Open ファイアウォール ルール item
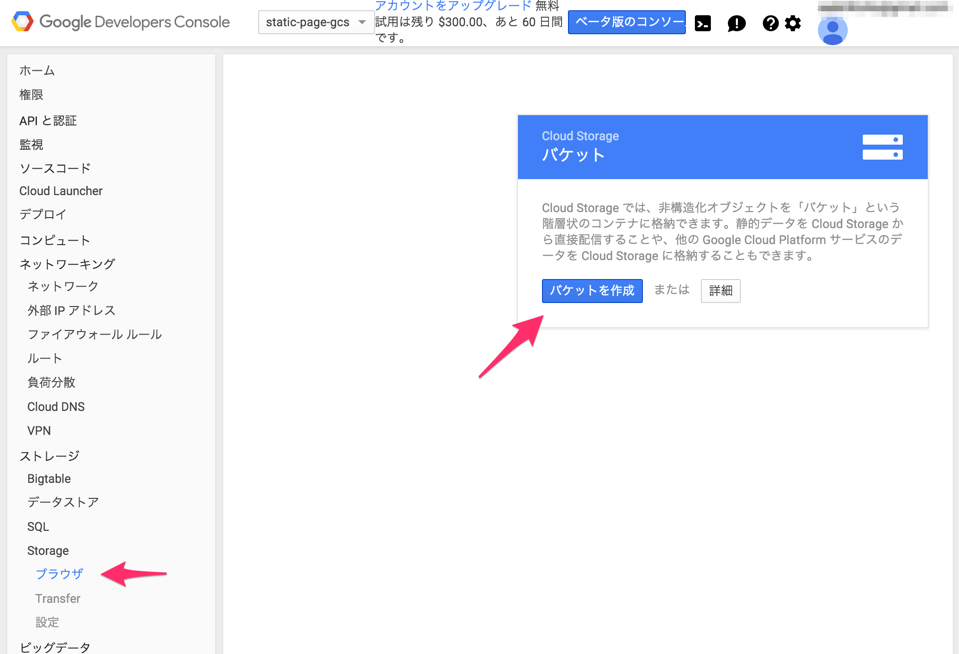This screenshot has width=959, height=654. pos(95,335)
